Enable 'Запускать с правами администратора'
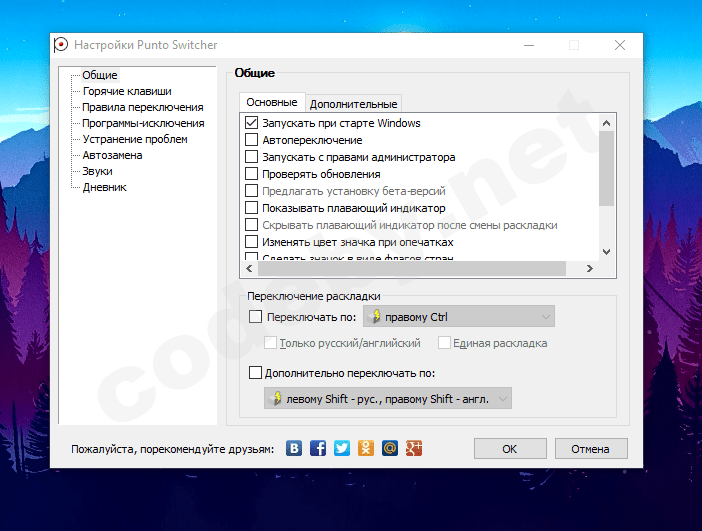702x531 pixels. (252, 157)
